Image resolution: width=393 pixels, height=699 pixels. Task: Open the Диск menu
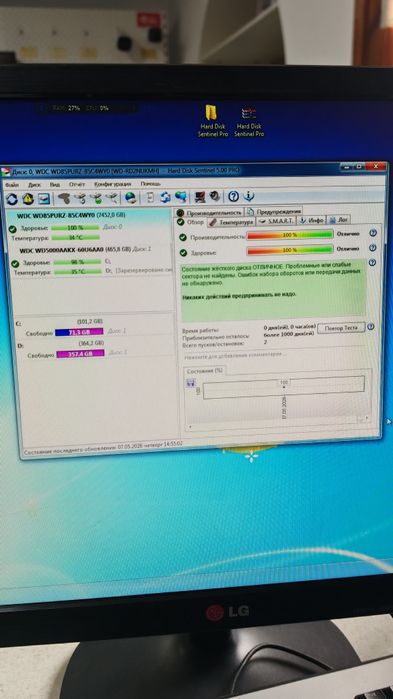point(34,184)
